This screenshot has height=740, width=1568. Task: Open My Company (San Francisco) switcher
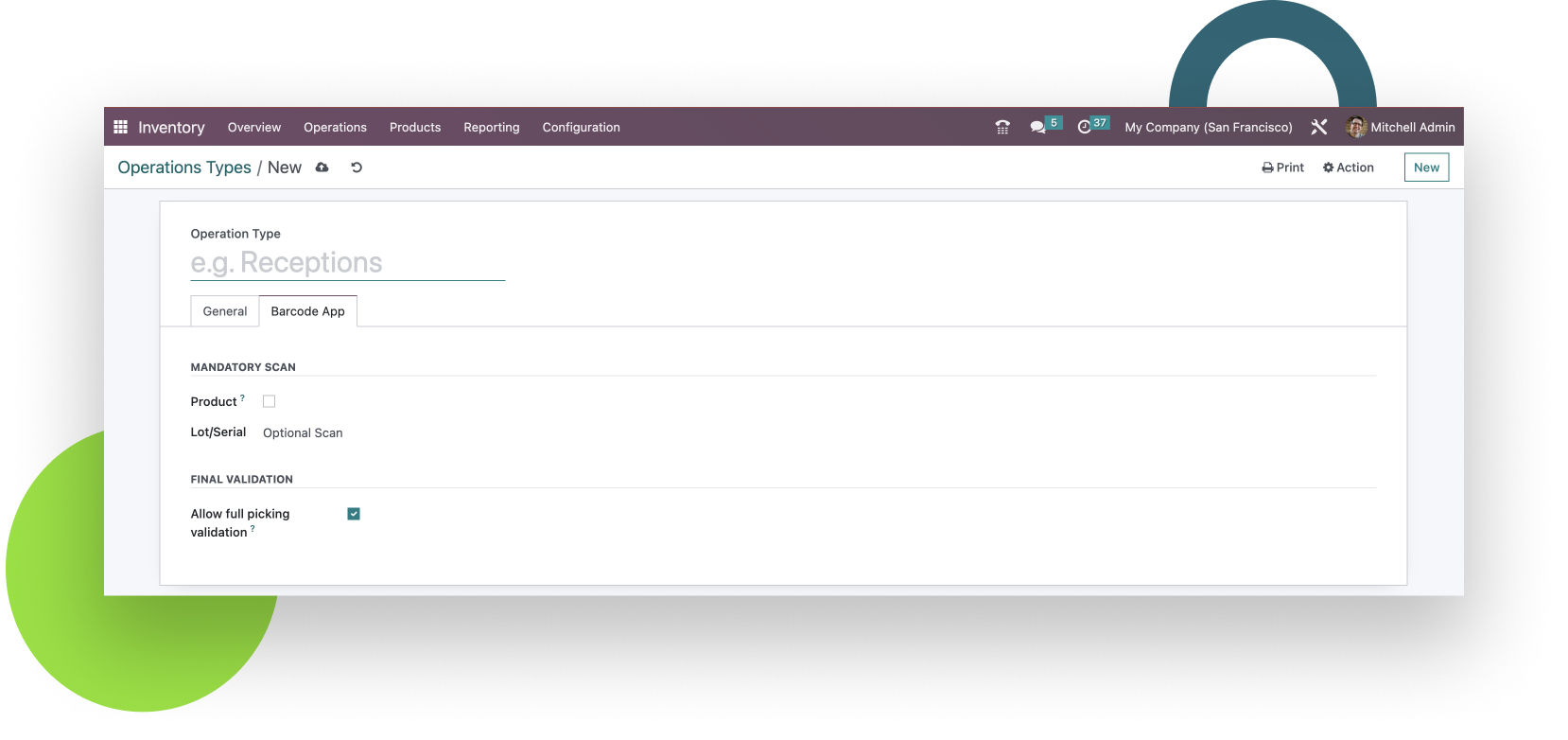1208,127
